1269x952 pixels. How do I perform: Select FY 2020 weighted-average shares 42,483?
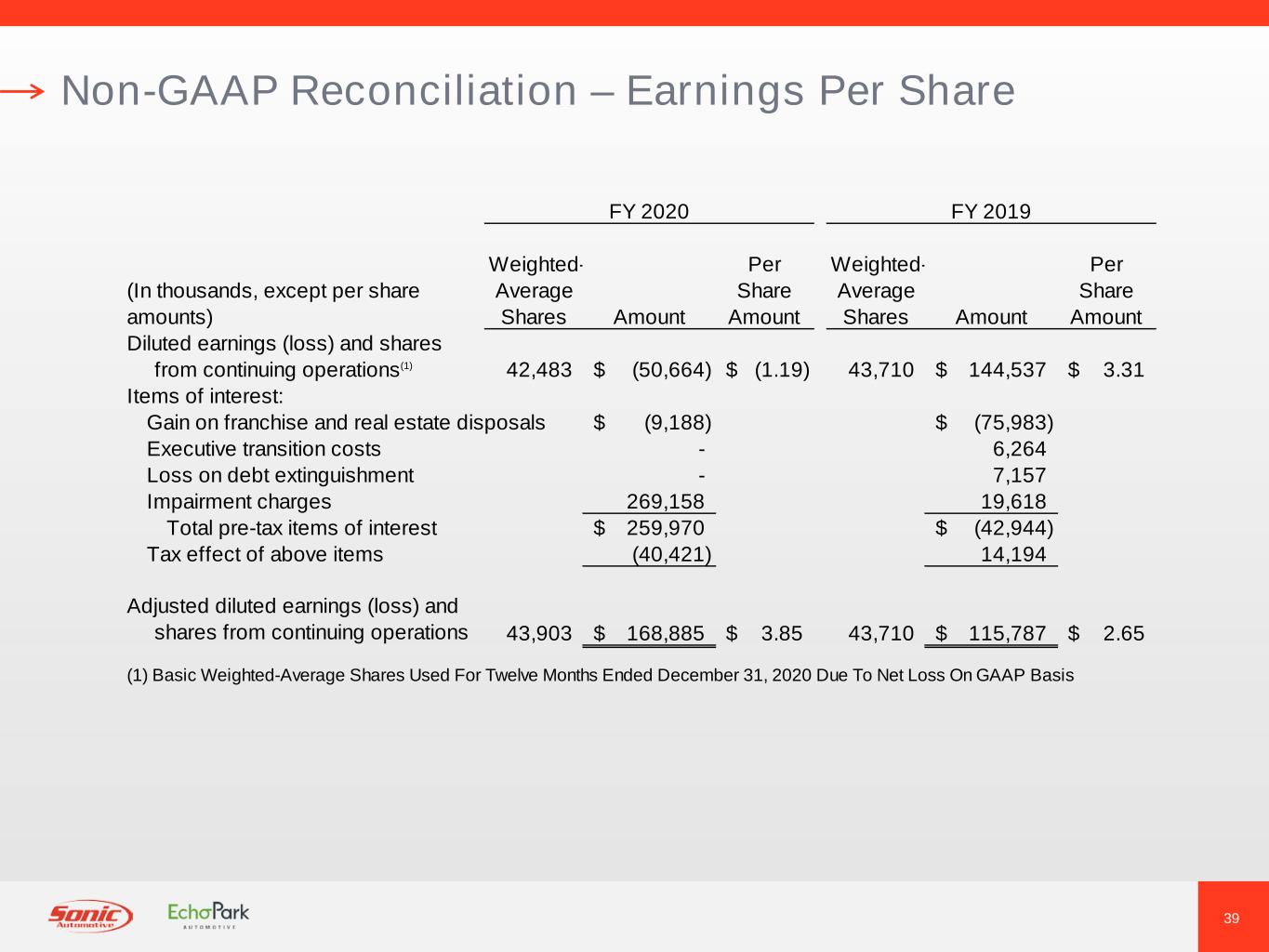click(x=538, y=370)
